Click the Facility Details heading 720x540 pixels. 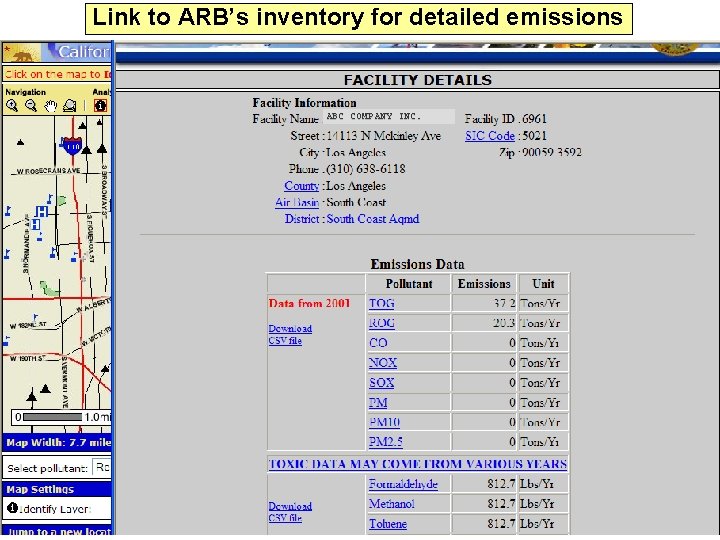[x=417, y=80]
